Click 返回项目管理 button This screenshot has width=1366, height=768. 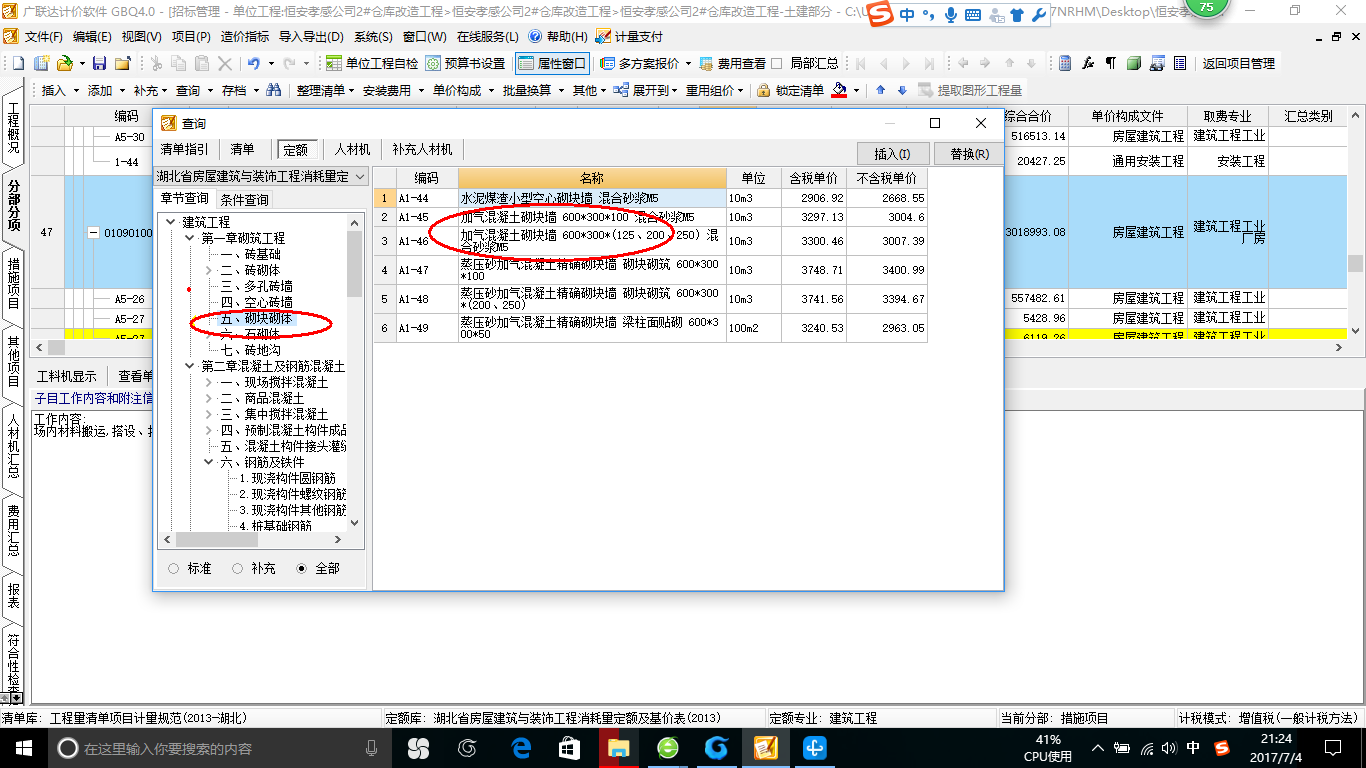[1239, 63]
